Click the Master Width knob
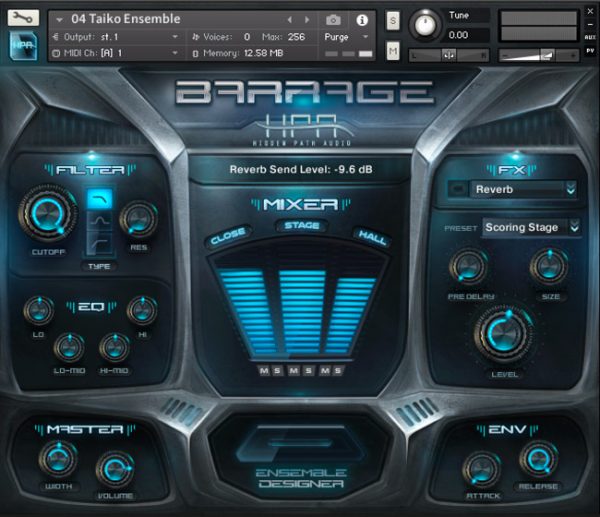Viewport: 600px width, 517px height. 58,460
